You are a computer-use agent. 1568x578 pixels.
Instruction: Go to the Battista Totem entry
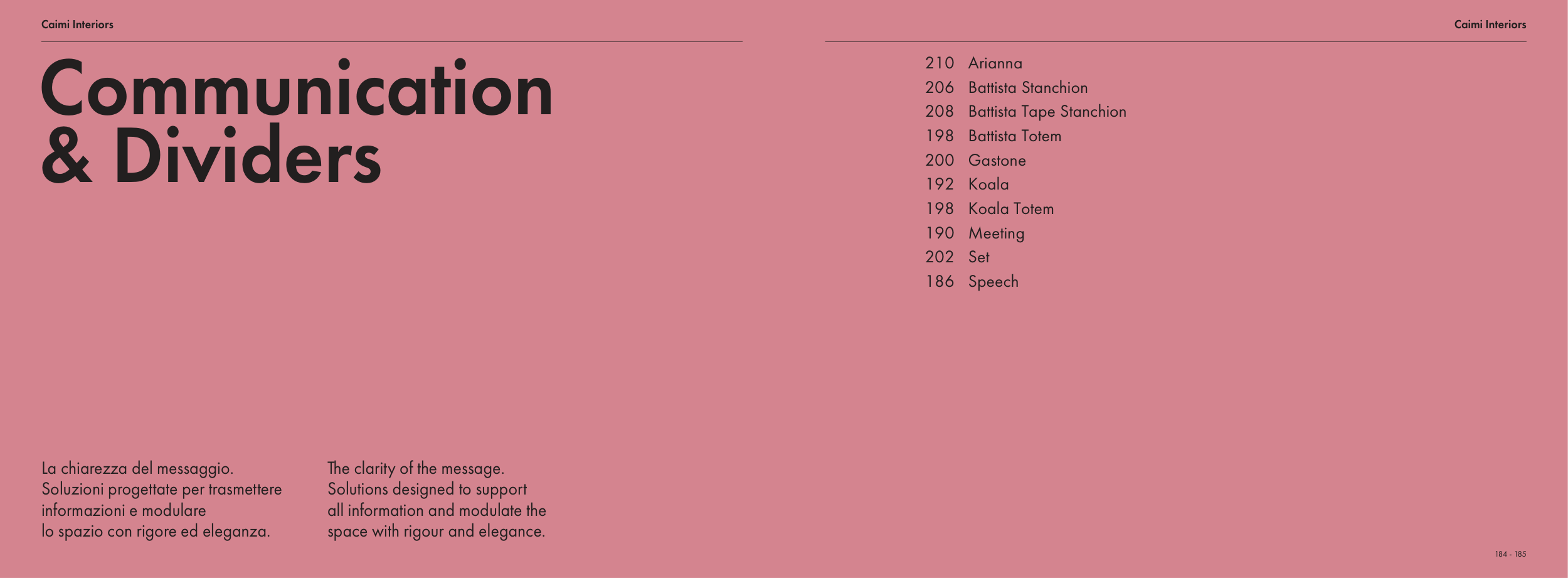point(1014,136)
